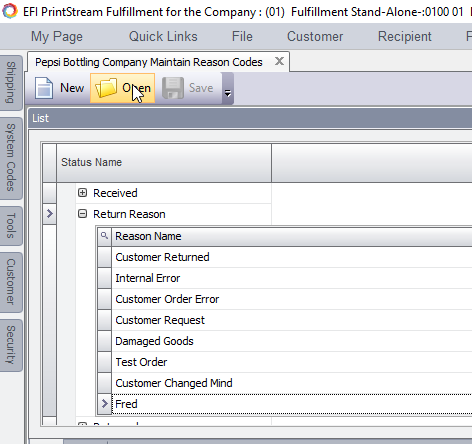Open the File menu
The width and height of the screenshot is (472, 444).
pos(242,36)
